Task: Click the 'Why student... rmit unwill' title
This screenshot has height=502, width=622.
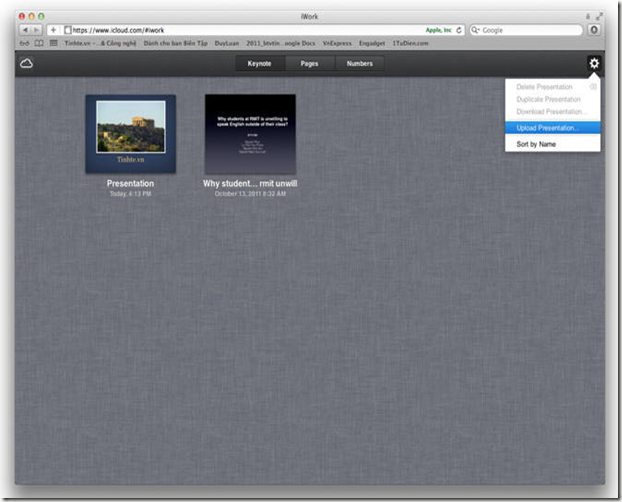Action: point(250,183)
